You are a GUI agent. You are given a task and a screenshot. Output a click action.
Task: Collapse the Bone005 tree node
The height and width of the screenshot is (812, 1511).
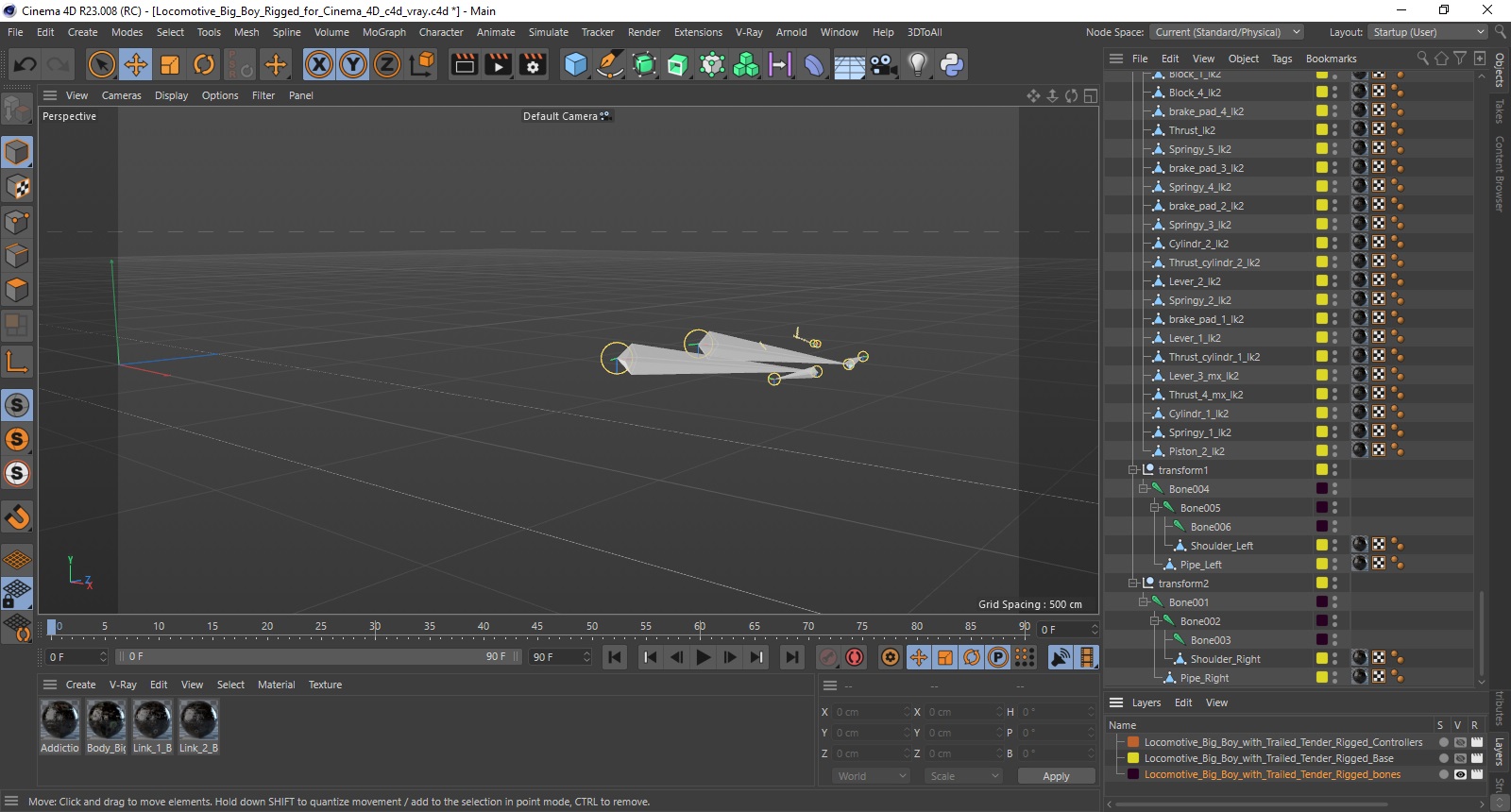tap(1154, 507)
